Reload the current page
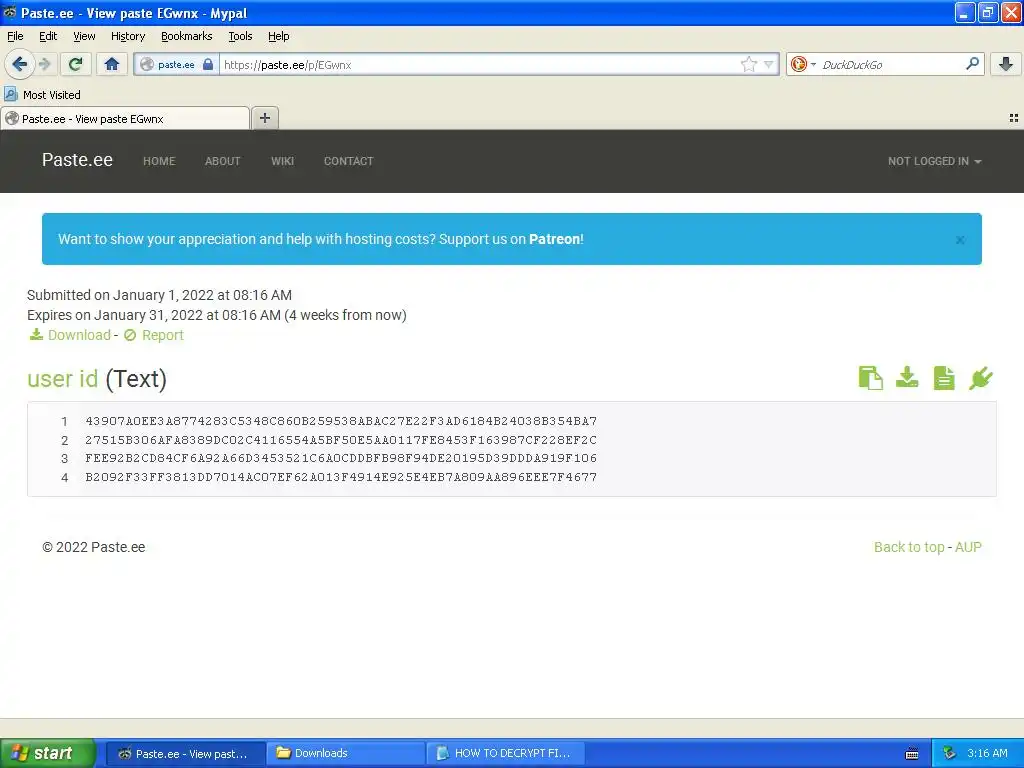1024x768 pixels. pos(75,64)
